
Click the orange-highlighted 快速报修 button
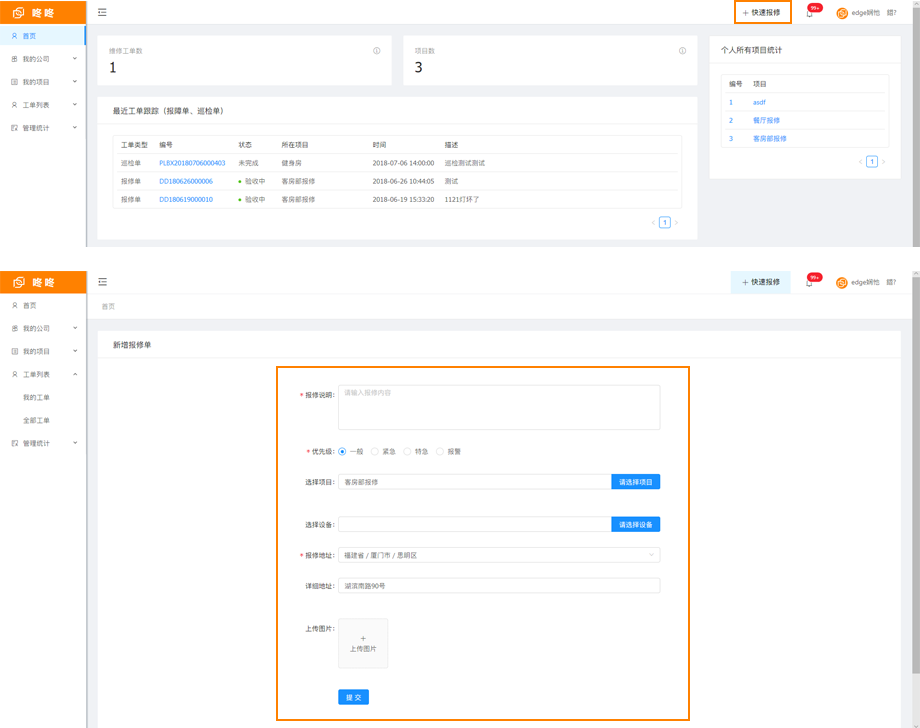point(762,13)
